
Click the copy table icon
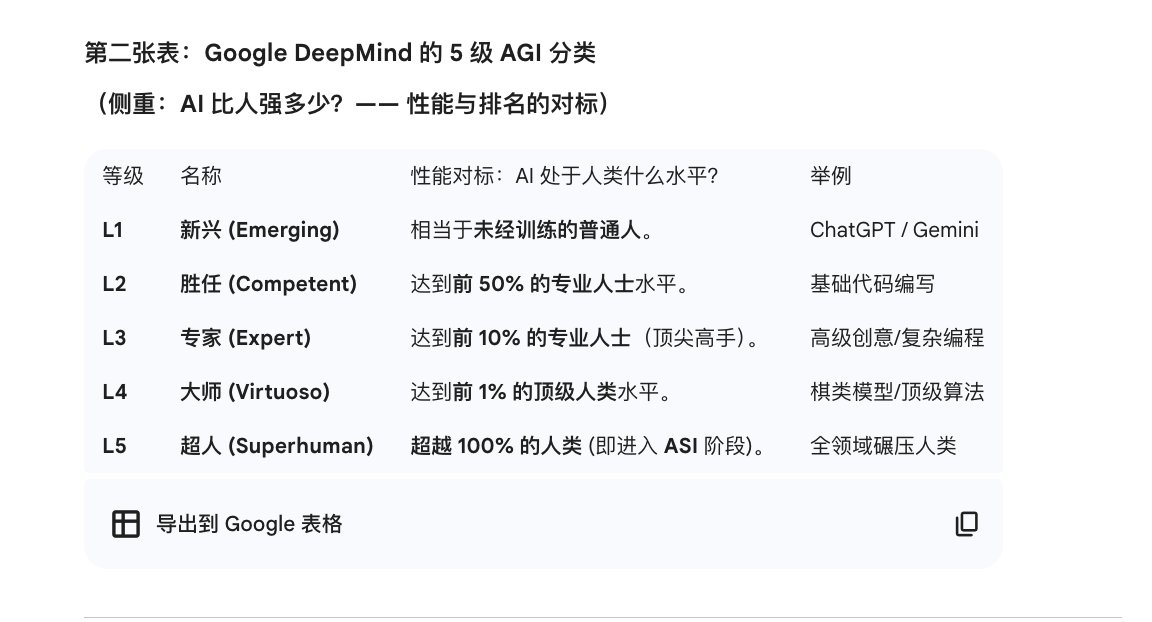tap(966, 524)
